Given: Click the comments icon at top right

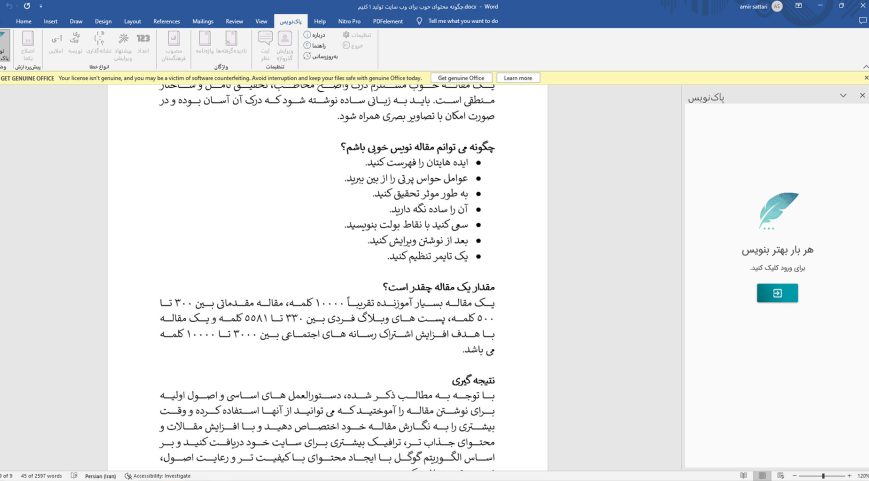Looking at the screenshot, I should (862, 21).
